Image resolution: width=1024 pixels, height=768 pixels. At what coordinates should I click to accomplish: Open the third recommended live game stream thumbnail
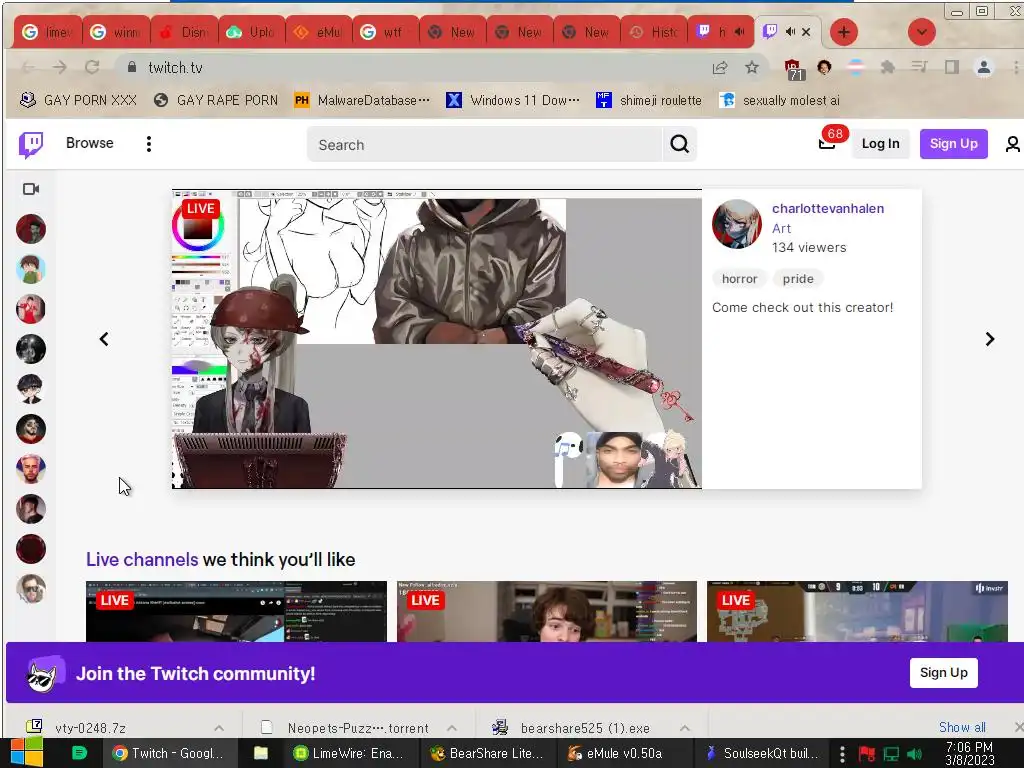[857, 611]
